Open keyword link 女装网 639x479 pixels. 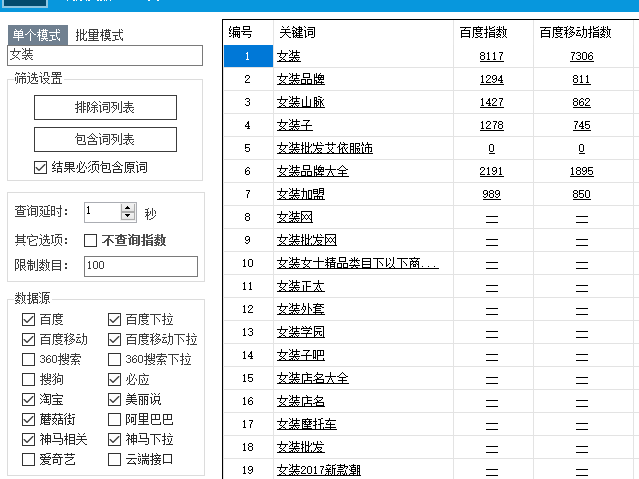[x=295, y=217]
